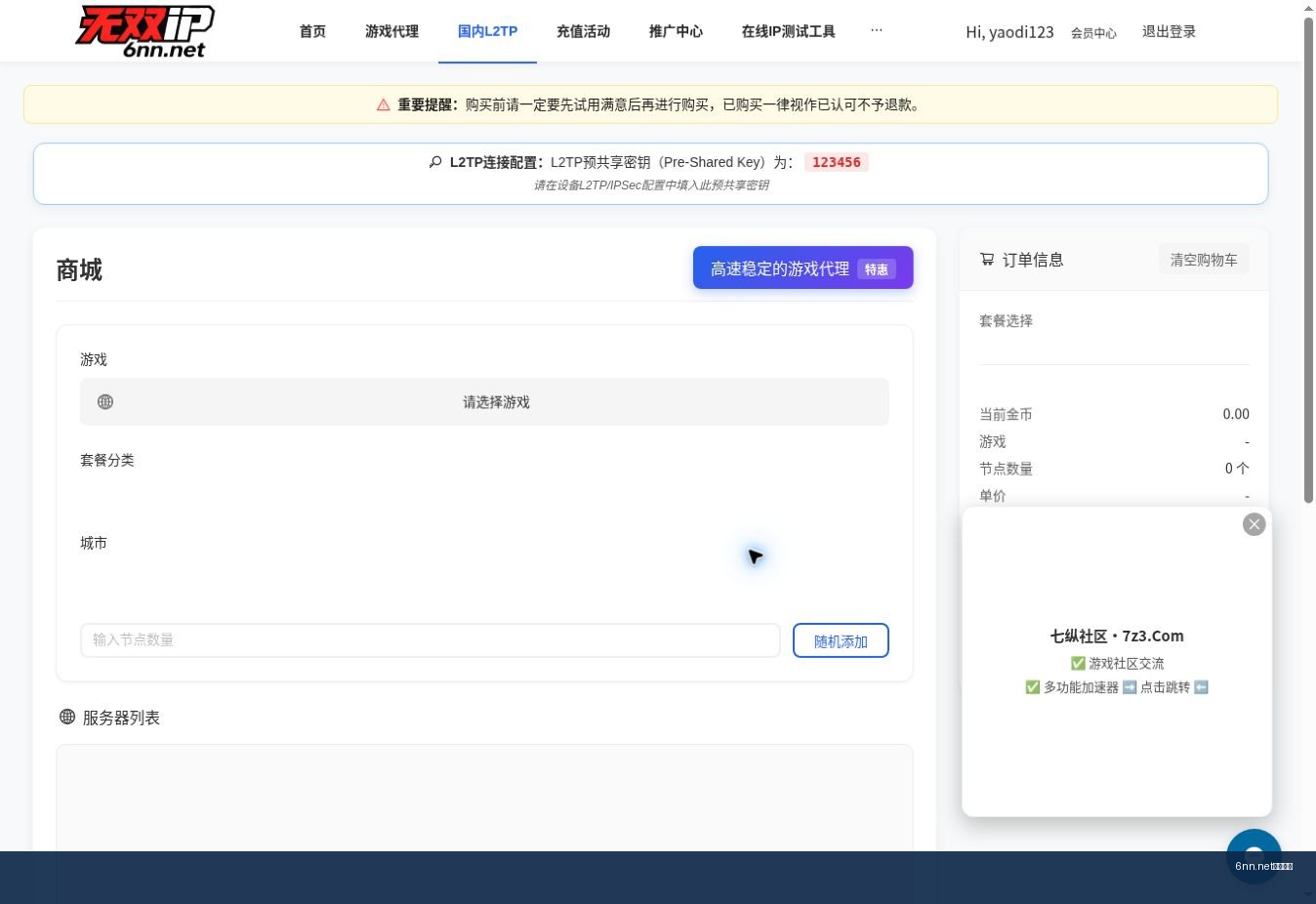This screenshot has width=1316, height=904.
Task: Open the 充值活动 page
Action: tap(584, 31)
